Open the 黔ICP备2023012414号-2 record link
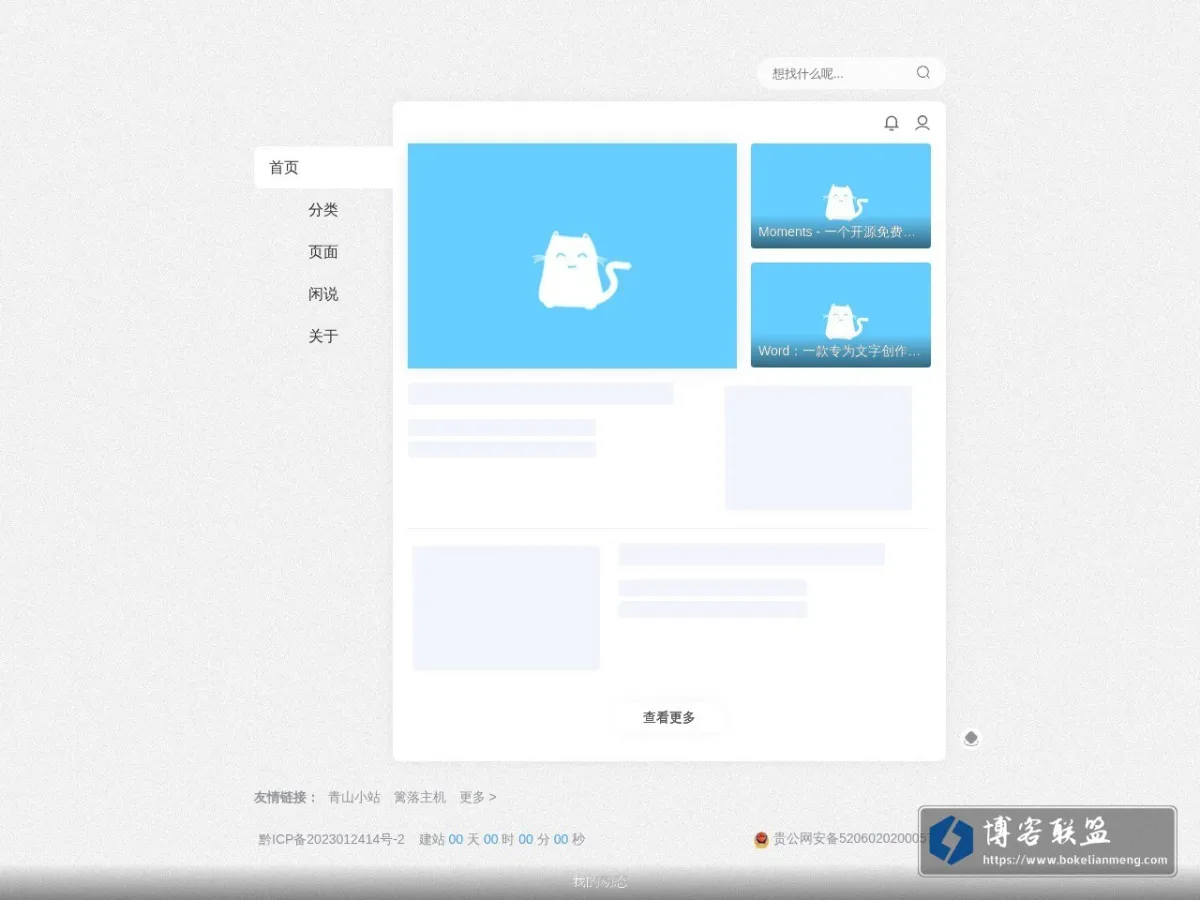Viewport: 1200px width, 900px height. [x=331, y=840]
